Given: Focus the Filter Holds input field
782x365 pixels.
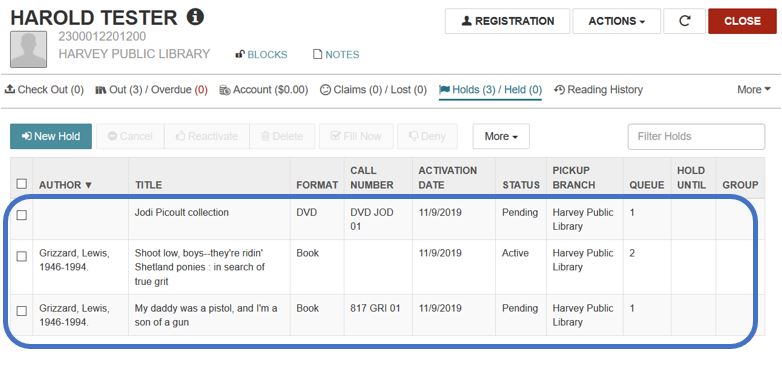Looking at the screenshot, I should click(696, 137).
